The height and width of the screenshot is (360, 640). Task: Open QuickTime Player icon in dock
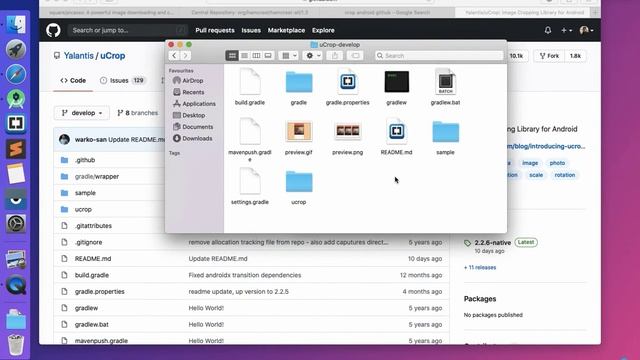pyautogui.click(x=16, y=285)
